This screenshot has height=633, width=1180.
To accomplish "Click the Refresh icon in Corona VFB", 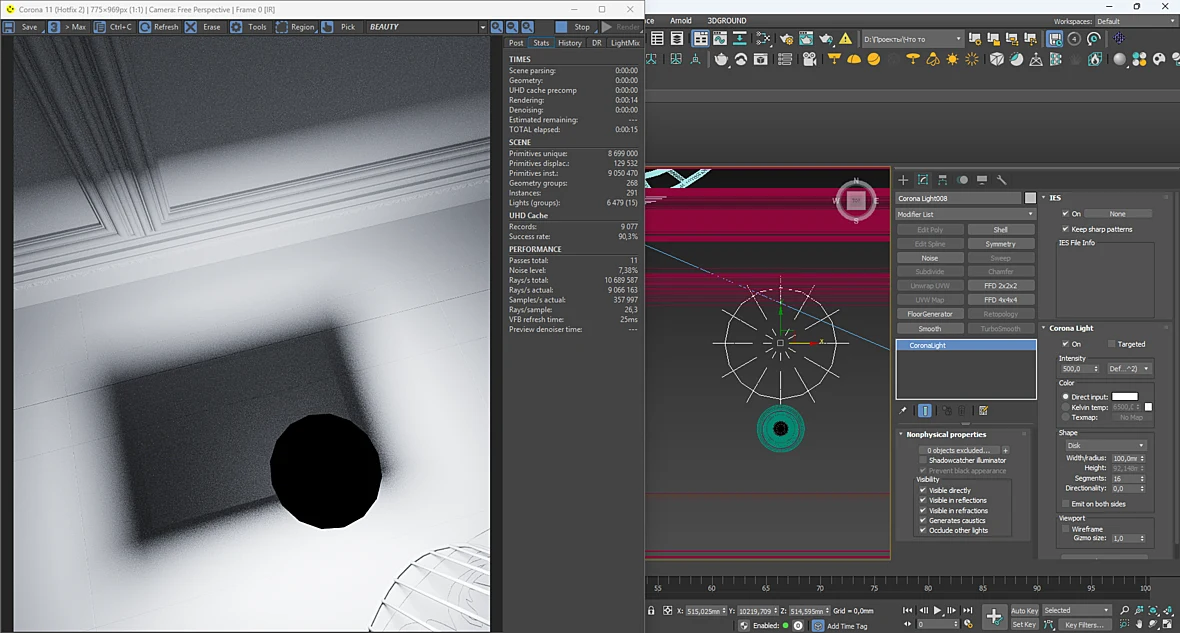I will tap(146, 26).
